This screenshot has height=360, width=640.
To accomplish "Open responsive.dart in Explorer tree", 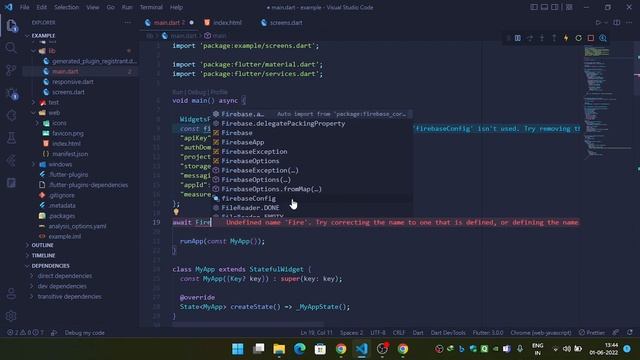I will click(x=73, y=82).
